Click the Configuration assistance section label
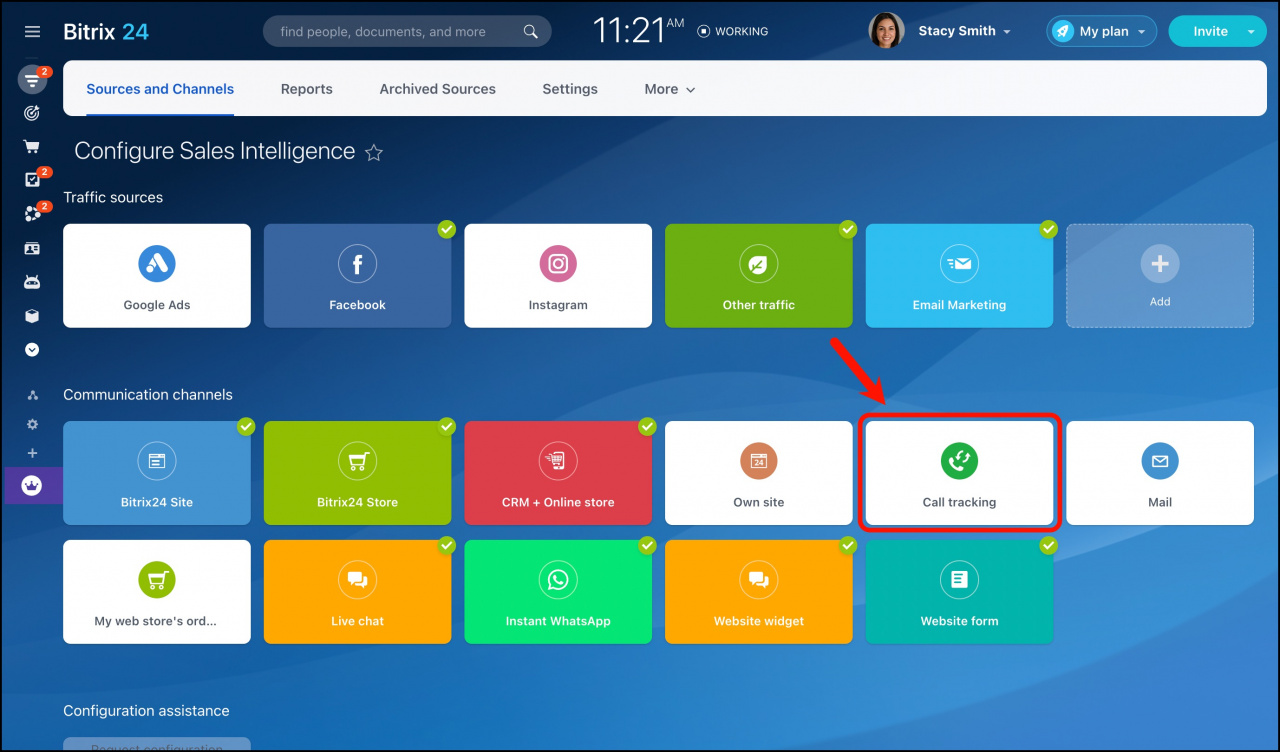Viewport: 1280px width, 752px height. click(146, 711)
